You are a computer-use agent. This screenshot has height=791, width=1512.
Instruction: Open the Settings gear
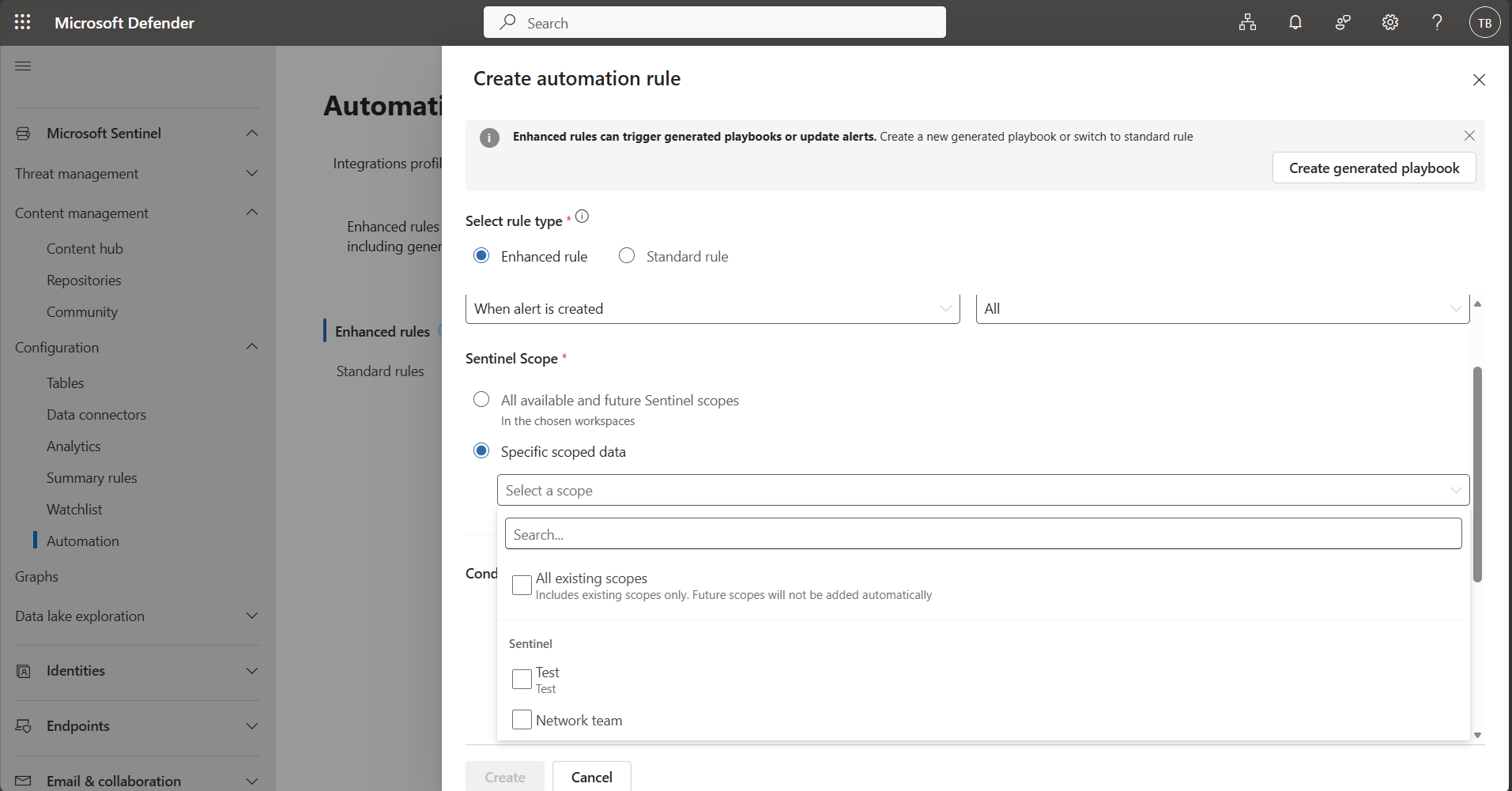[1389, 22]
